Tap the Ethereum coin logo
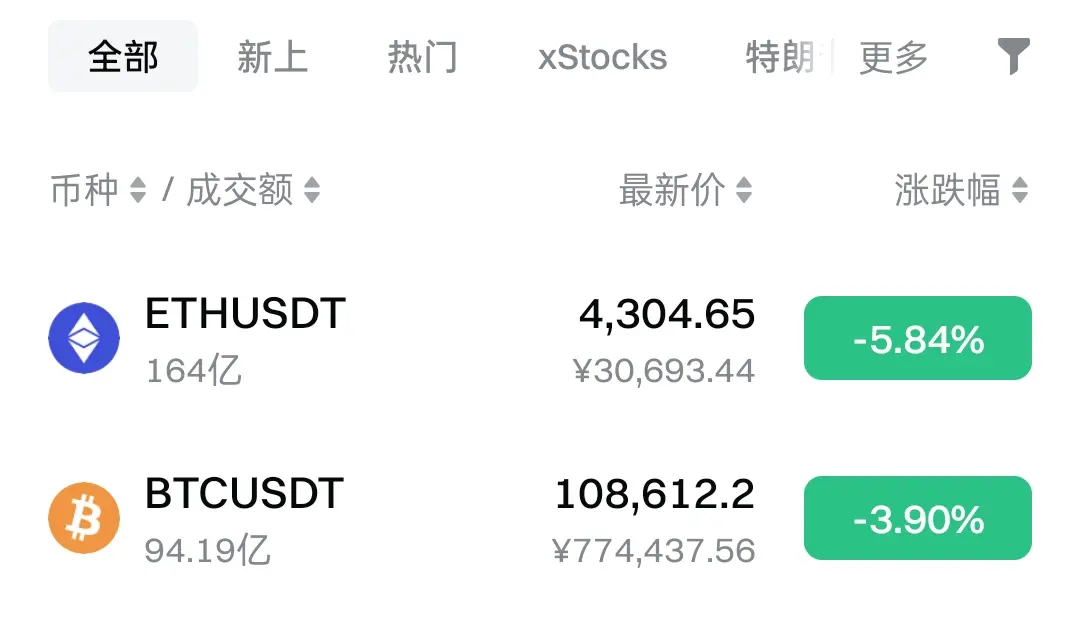 [x=84, y=338]
